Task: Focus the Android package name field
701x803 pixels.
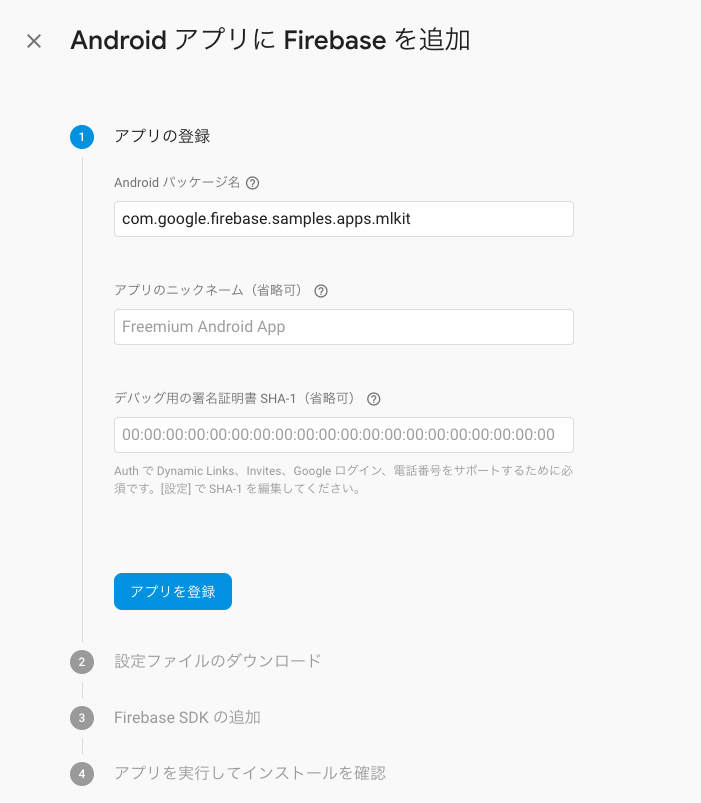Action: coord(343,219)
